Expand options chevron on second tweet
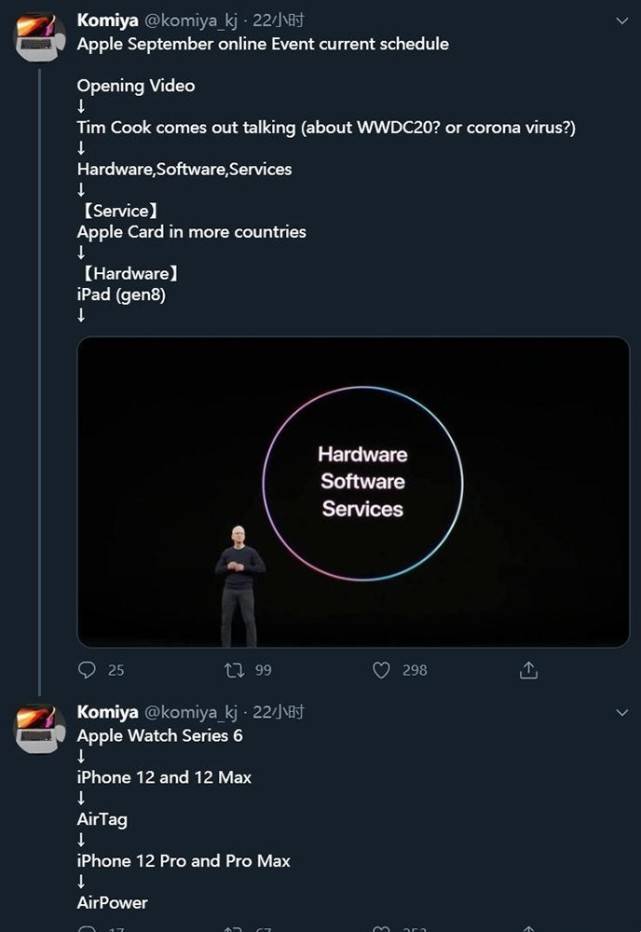Image resolution: width=641 pixels, height=932 pixels. tap(622, 713)
